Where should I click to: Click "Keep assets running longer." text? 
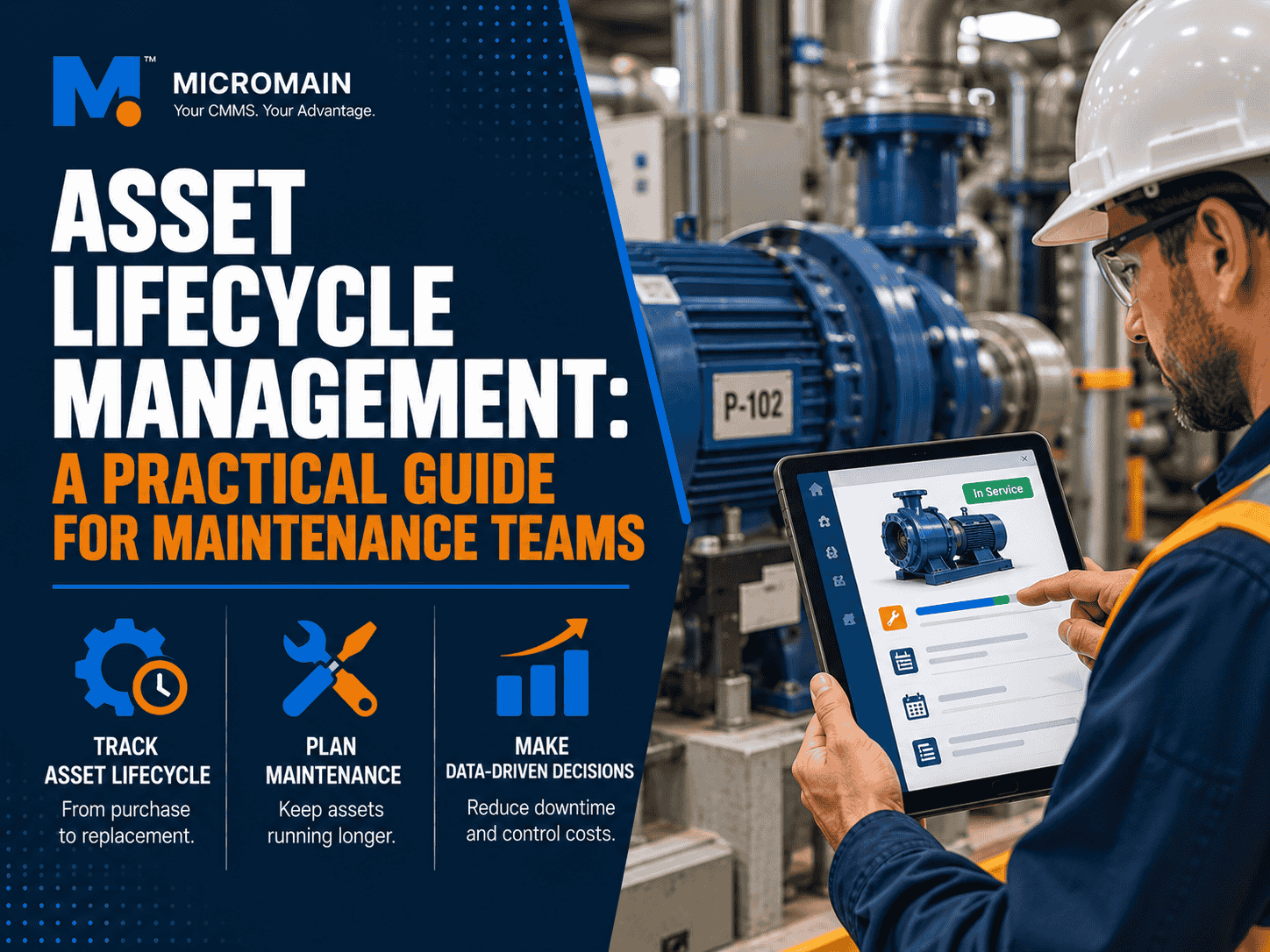click(x=332, y=822)
